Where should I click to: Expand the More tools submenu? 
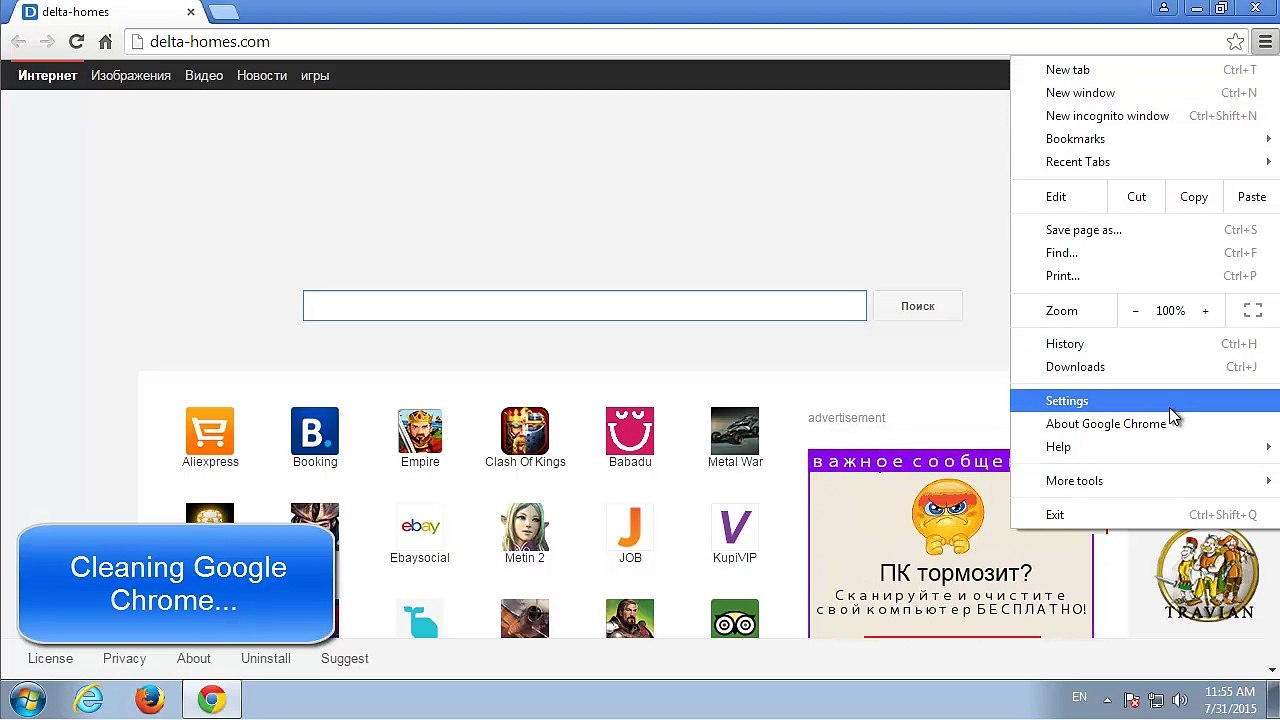[x=1145, y=481]
